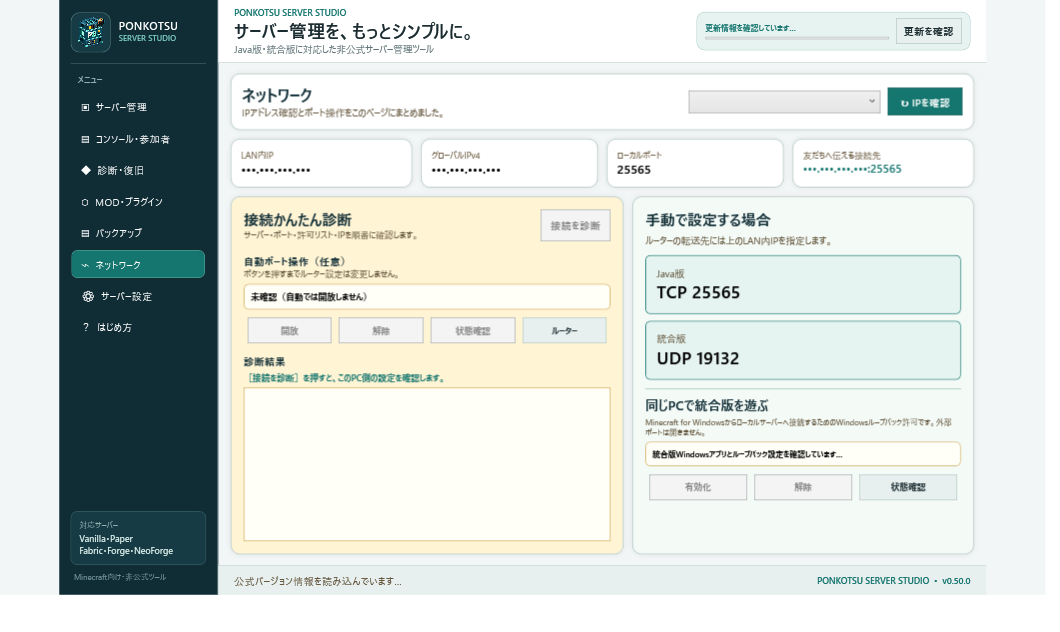This screenshot has width=1060, height=632.
Task: Click the 開放 port button
Action: pyautogui.click(x=289, y=331)
